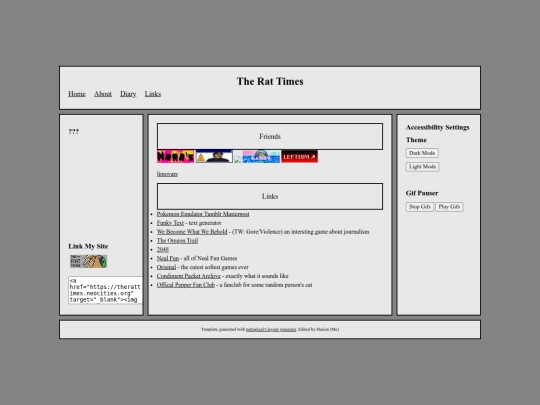Screen dimensions: 540x405
Task: Open the limevars friend link
Action: pos(167,174)
